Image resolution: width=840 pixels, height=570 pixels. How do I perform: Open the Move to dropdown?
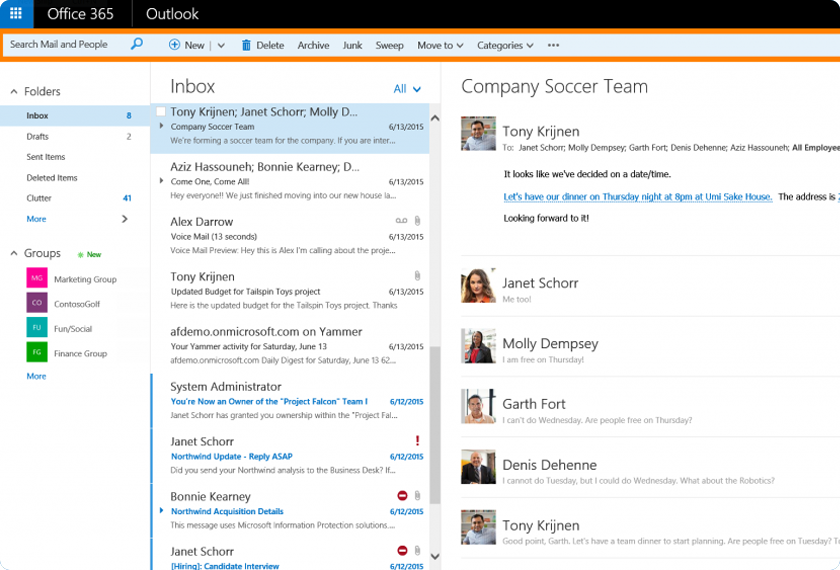tap(440, 46)
